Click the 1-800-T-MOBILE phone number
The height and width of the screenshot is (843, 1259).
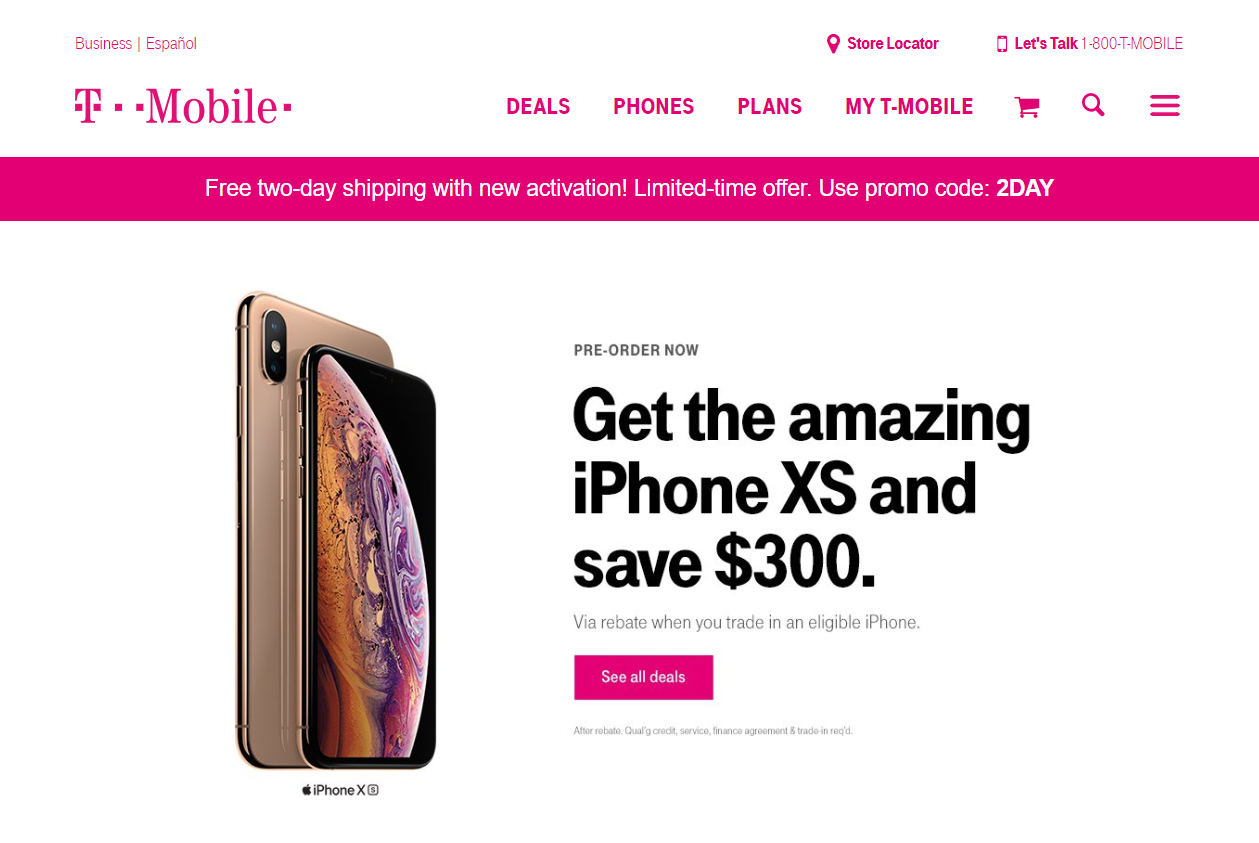pos(1132,44)
